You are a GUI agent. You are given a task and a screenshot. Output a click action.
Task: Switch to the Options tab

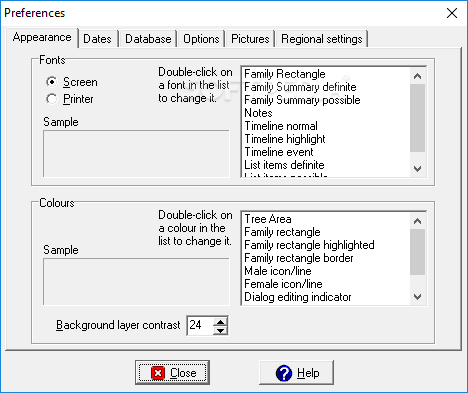[x=201, y=39]
